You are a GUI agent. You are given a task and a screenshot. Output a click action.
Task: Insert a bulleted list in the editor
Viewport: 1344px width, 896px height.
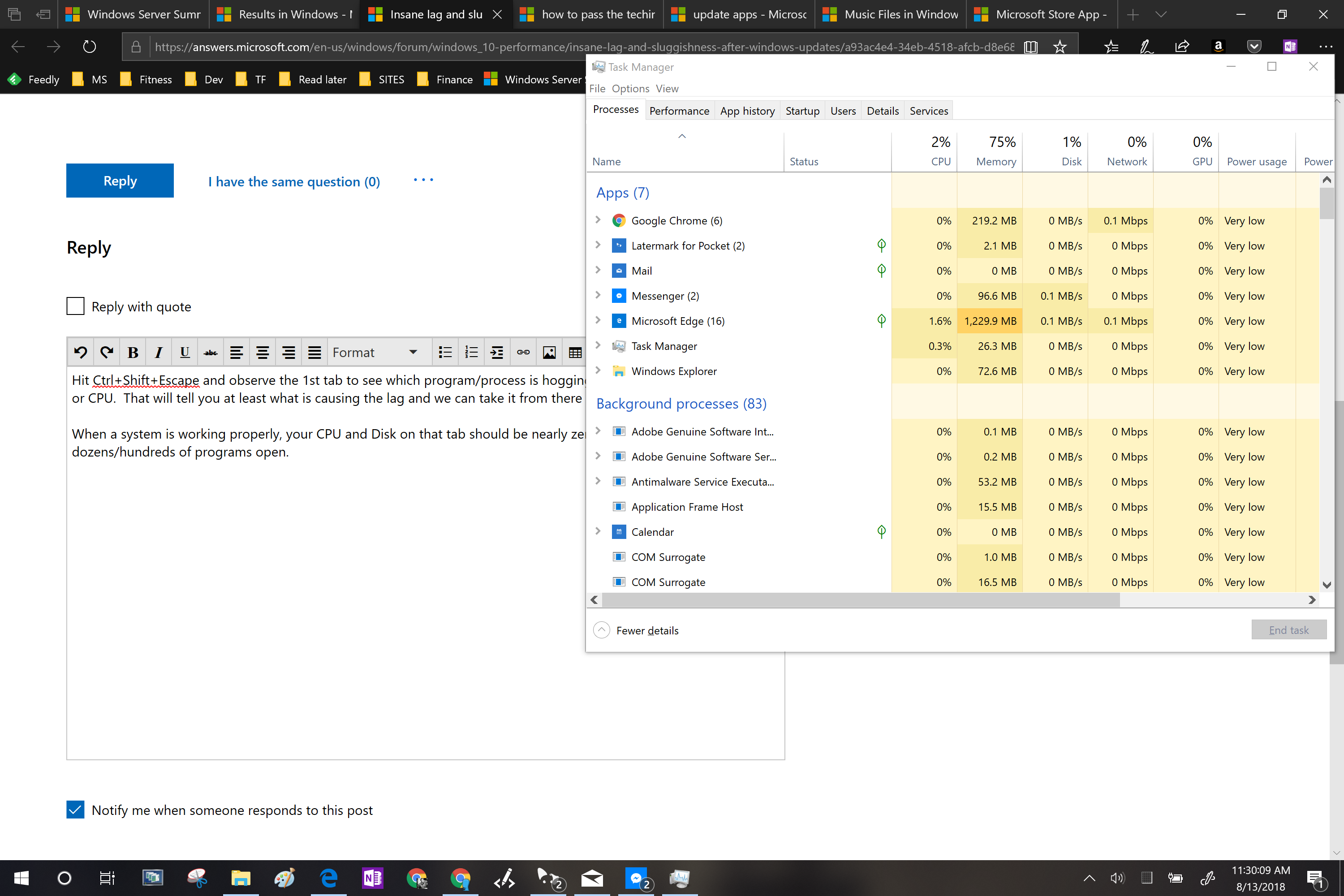445,352
